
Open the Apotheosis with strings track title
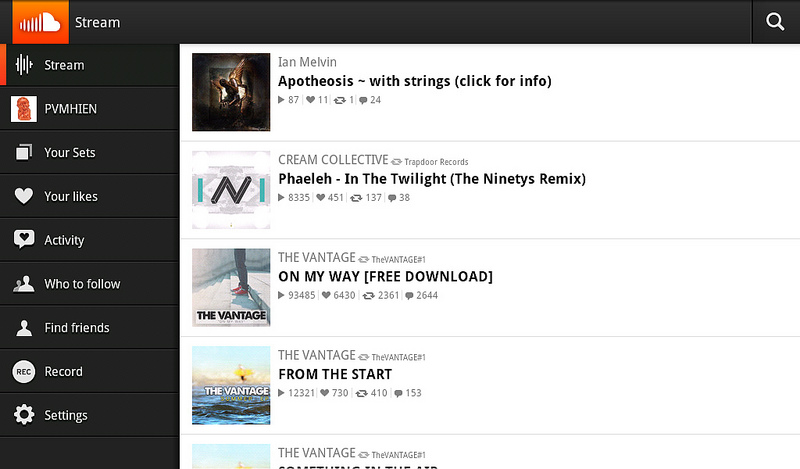415,81
